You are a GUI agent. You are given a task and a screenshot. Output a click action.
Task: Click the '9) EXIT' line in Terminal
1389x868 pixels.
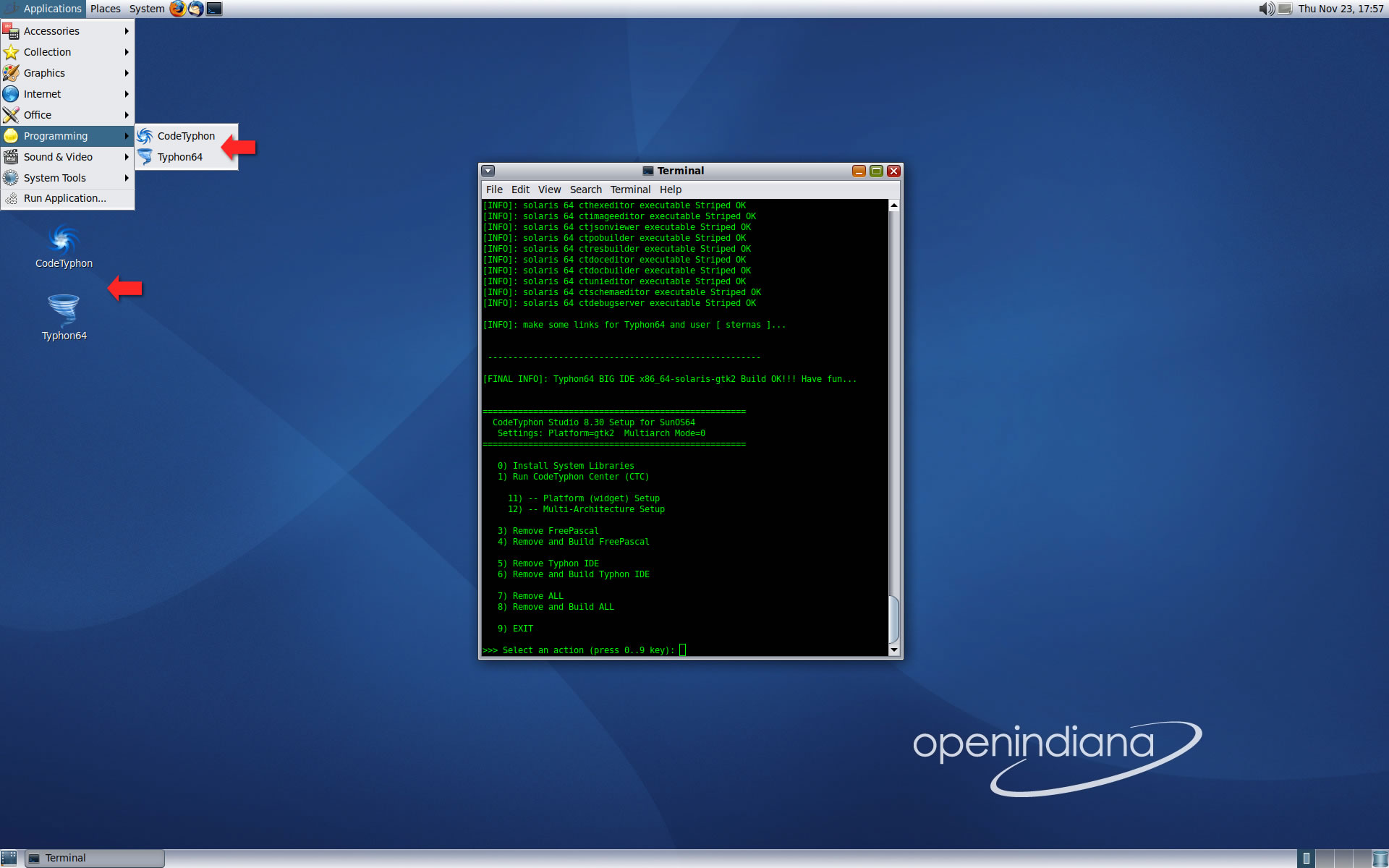515,629
